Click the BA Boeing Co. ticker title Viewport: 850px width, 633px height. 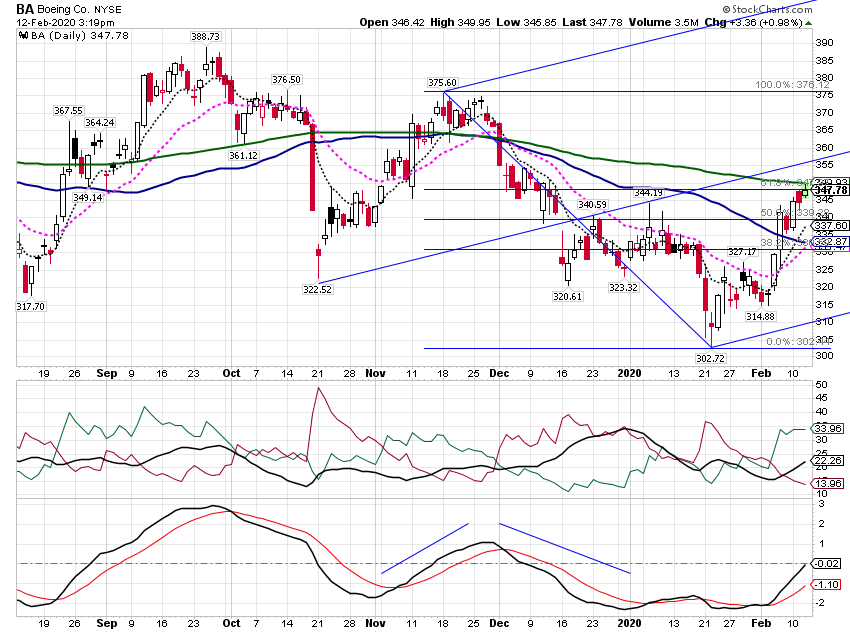click(x=69, y=9)
